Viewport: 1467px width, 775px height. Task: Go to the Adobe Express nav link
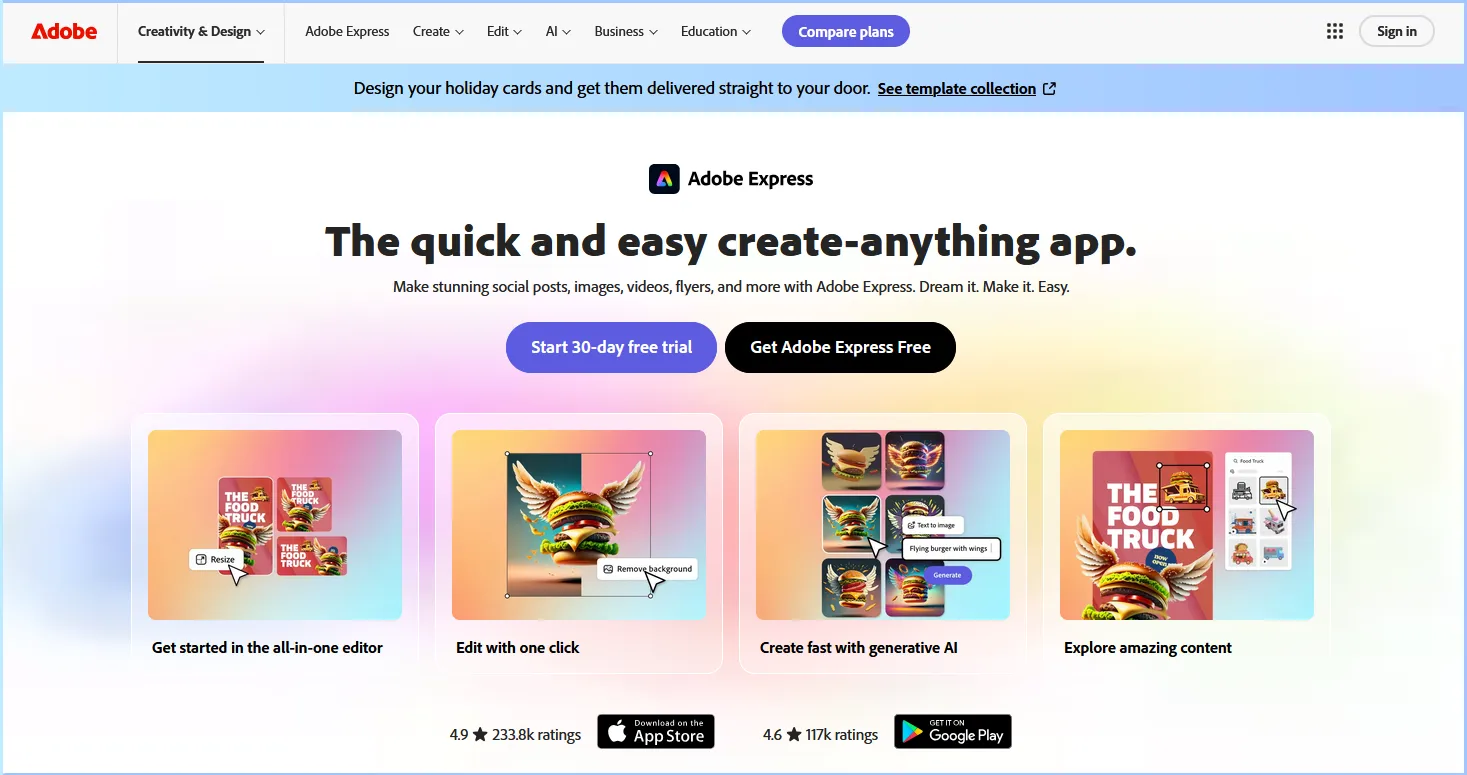click(x=347, y=31)
